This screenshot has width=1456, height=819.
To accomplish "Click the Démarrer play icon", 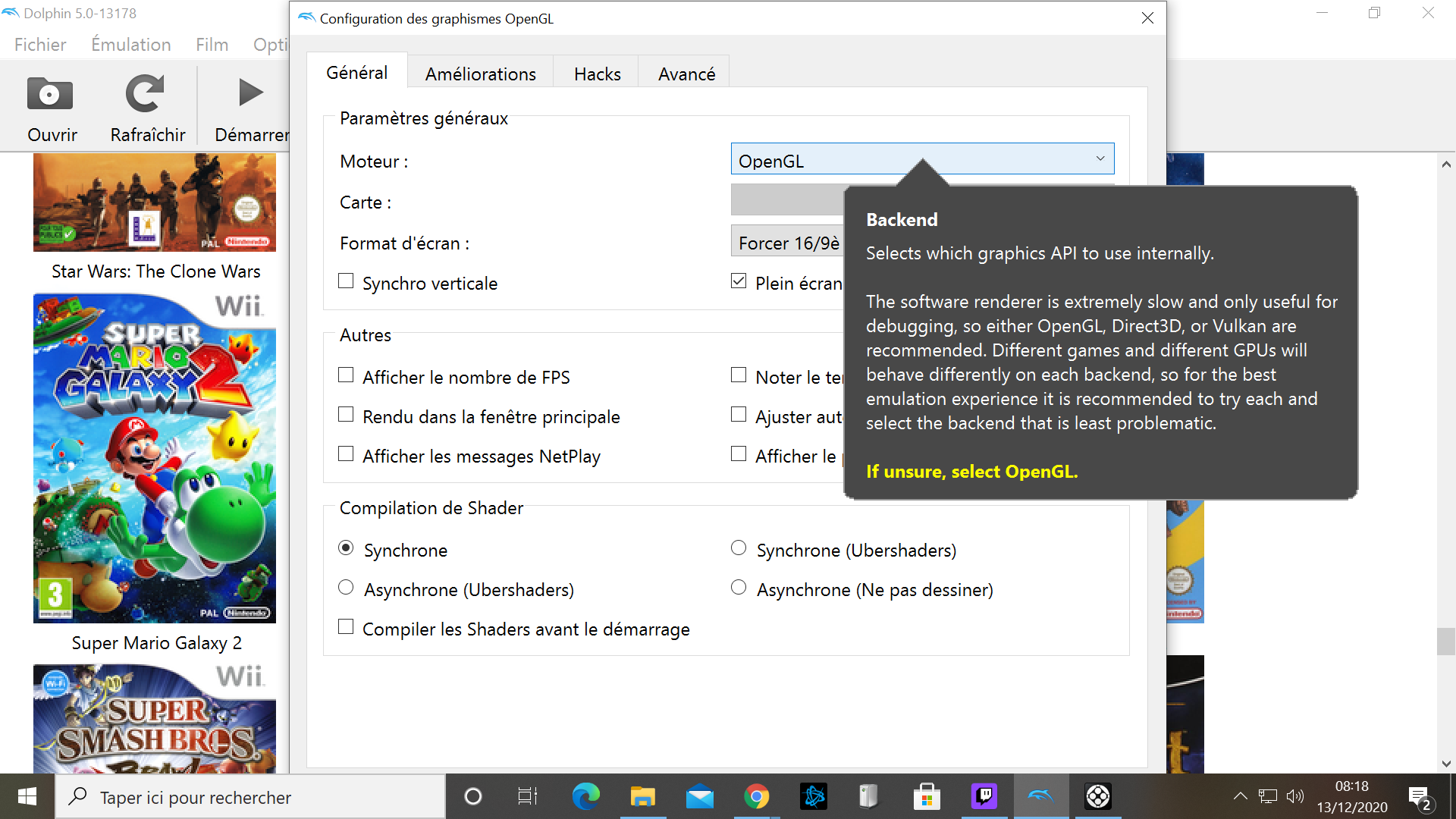I will [x=250, y=93].
